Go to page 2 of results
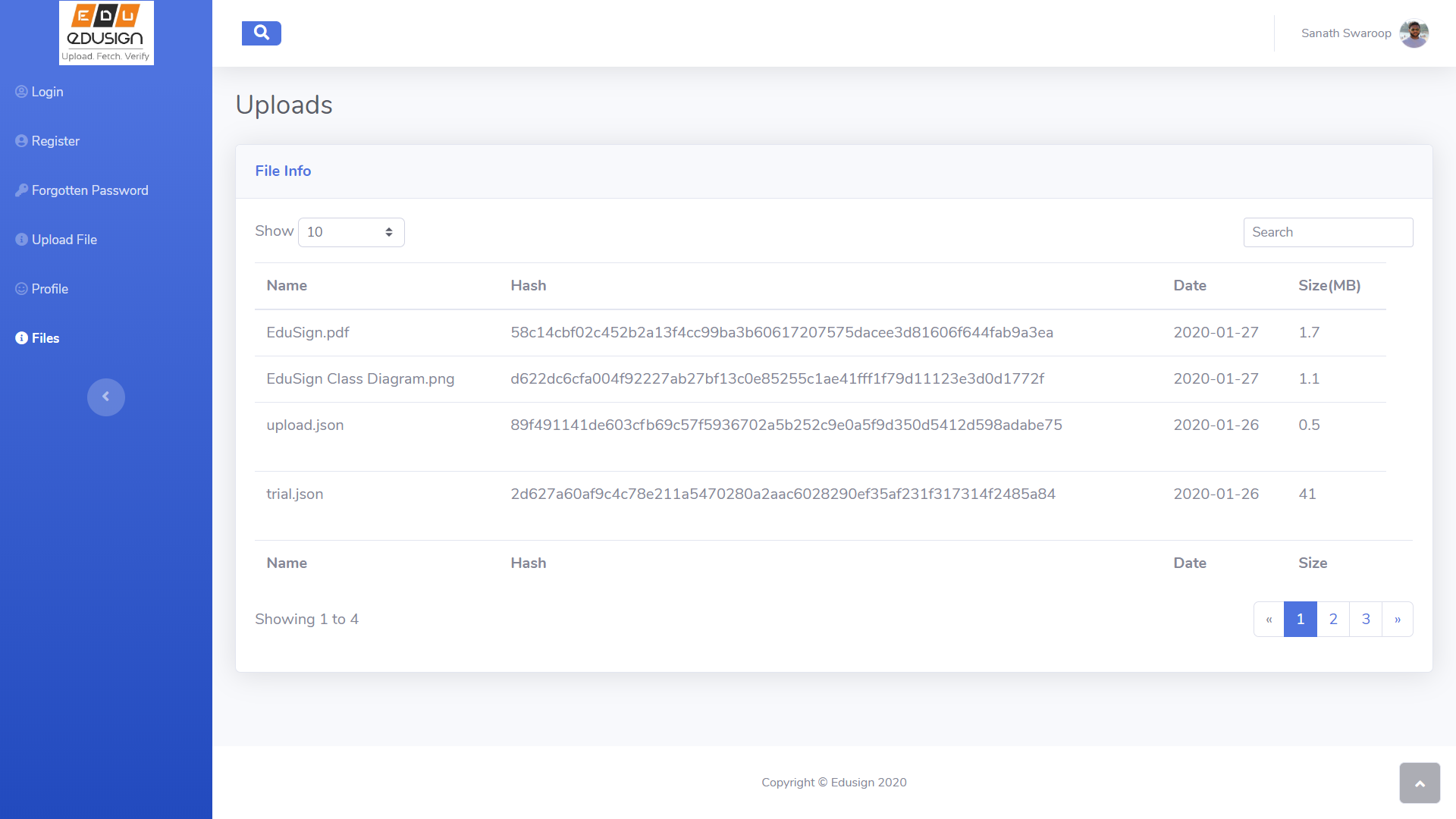 coord(1333,619)
